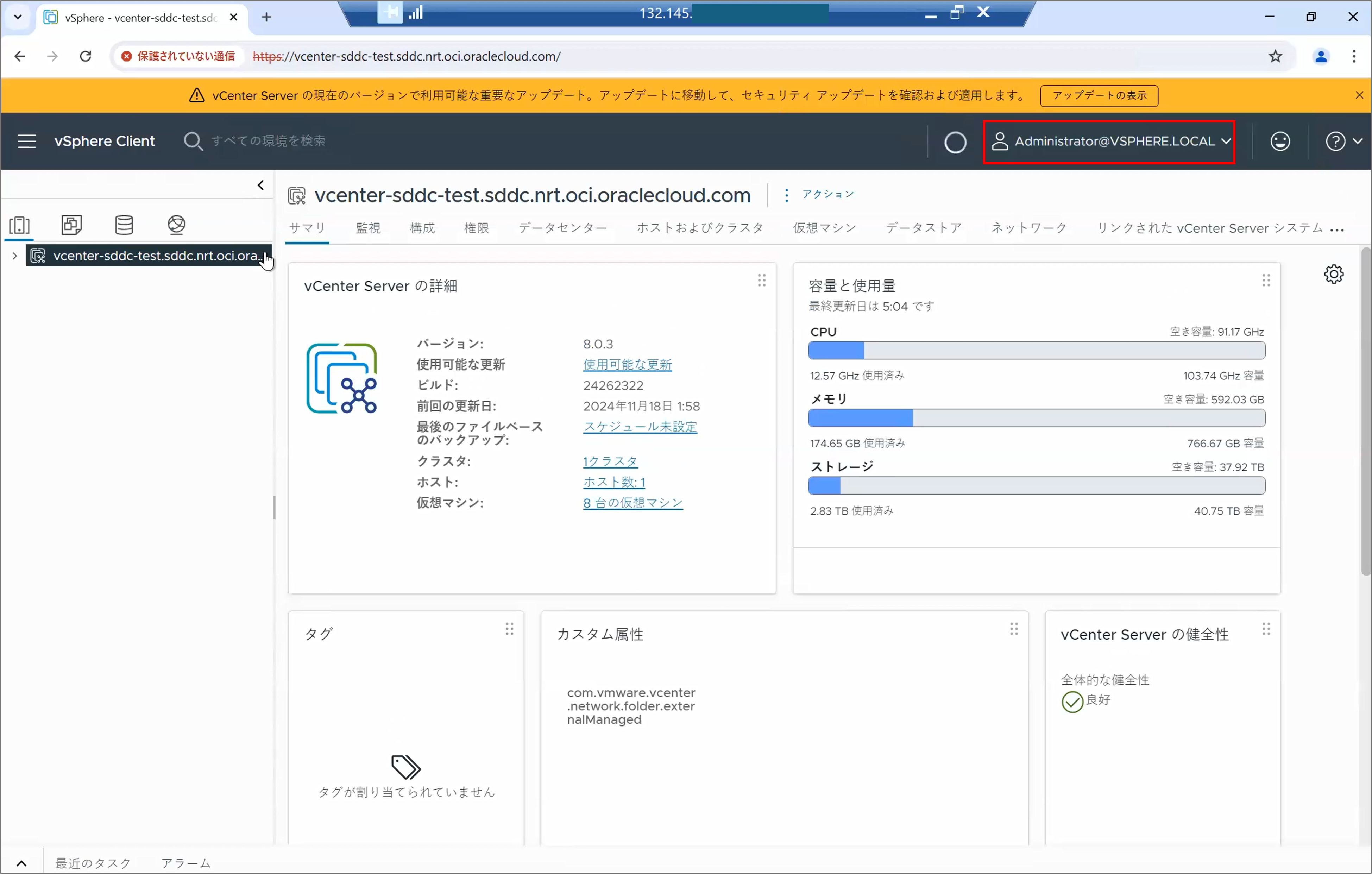Viewport: 1372px width, 874px height.
Task: Click drag handle on vCenter Server の健全性 card
Action: (x=1266, y=629)
